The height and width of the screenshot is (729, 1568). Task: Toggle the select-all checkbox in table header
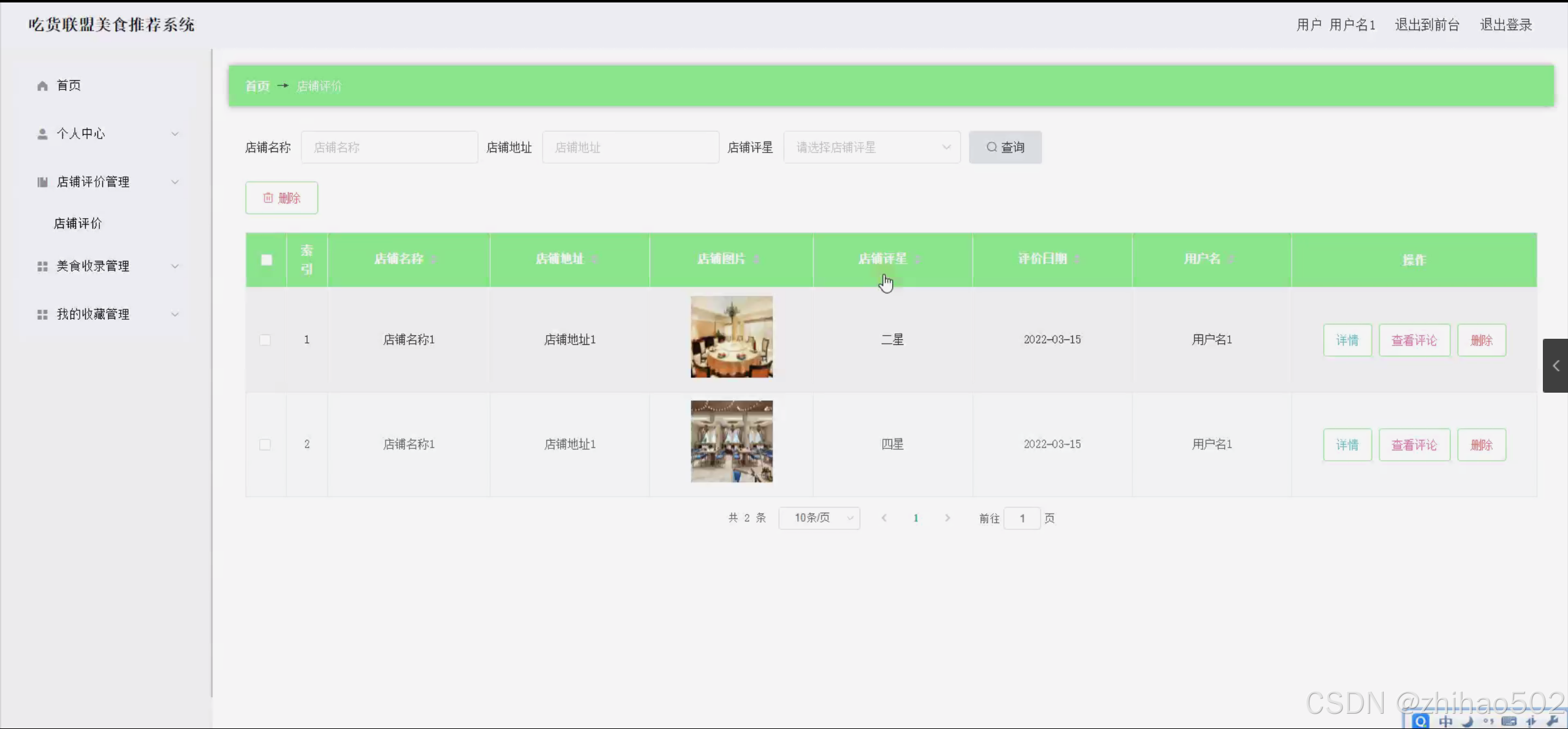click(x=267, y=260)
